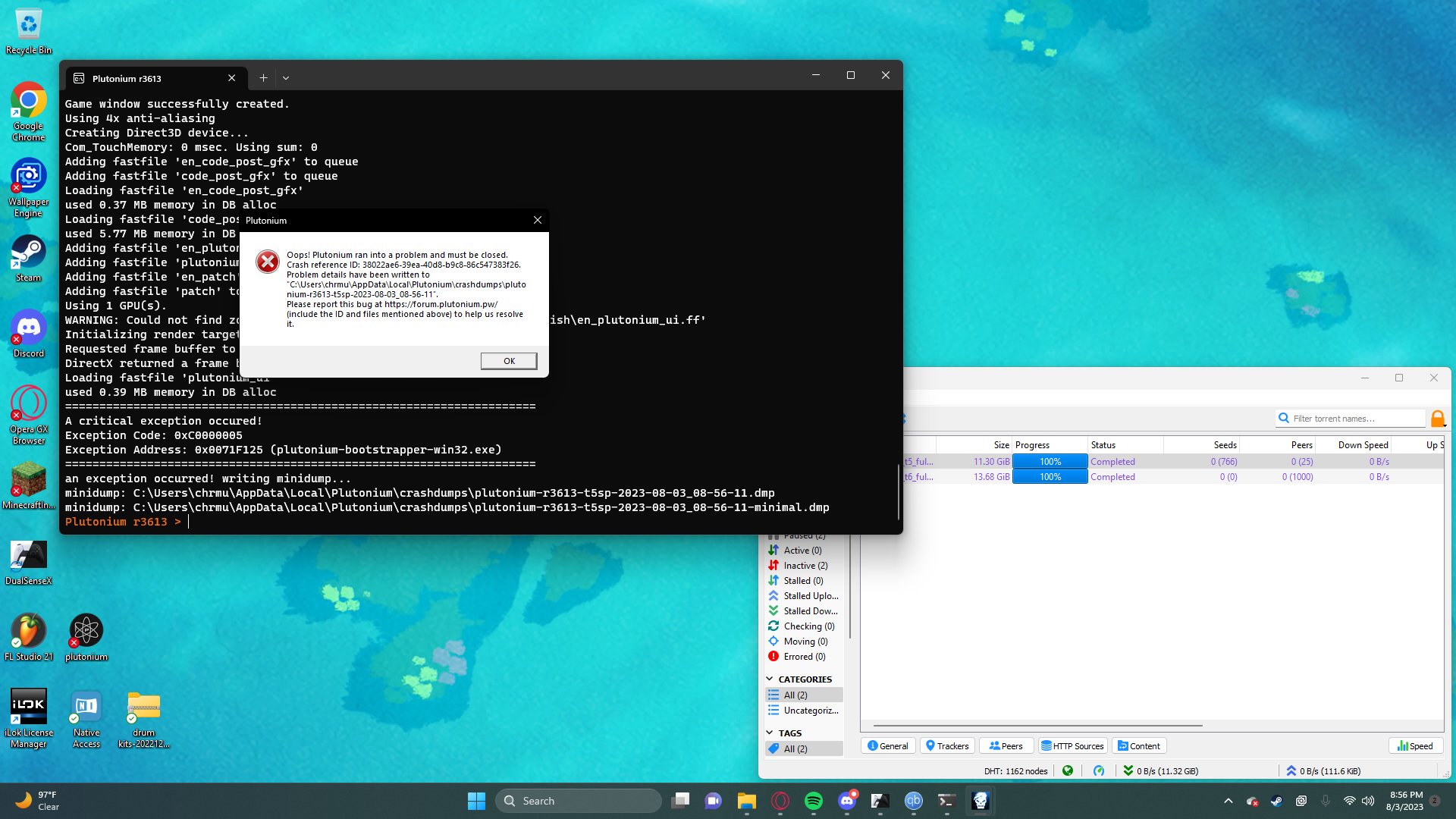Open the Opera GX Browser desktop shortcut
The image size is (1456, 819).
pyautogui.click(x=28, y=416)
